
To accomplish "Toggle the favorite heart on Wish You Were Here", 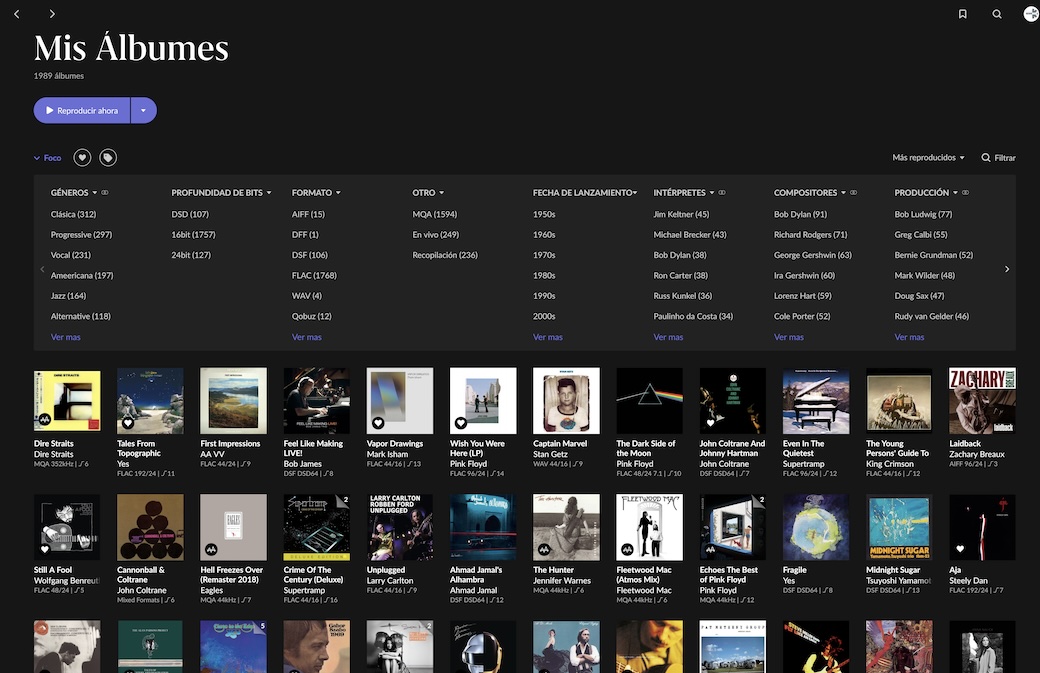I will pyautogui.click(x=461, y=423).
